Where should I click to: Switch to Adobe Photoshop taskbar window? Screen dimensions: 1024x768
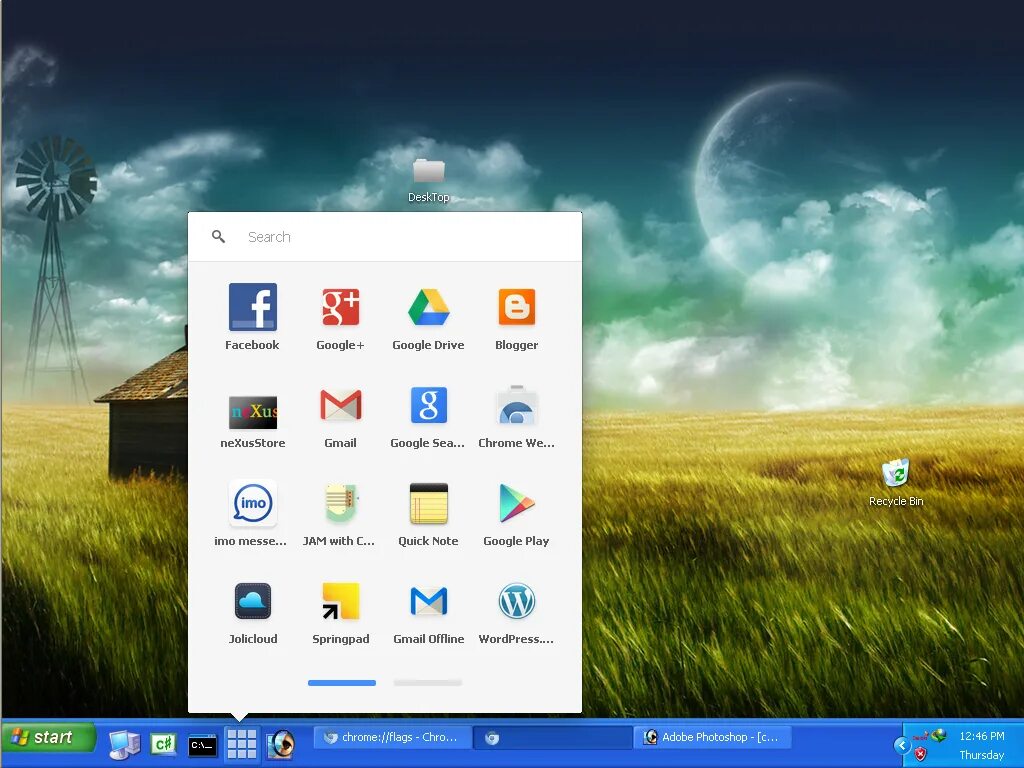[712, 737]
